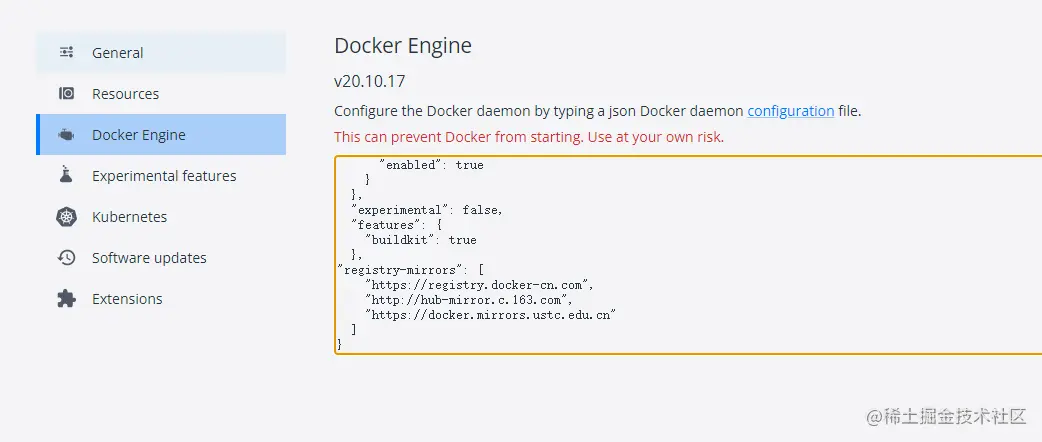Click the Experimental features flask icon
The height and width of the screenshot is (442, 1042).
click(x=66, y=175)
